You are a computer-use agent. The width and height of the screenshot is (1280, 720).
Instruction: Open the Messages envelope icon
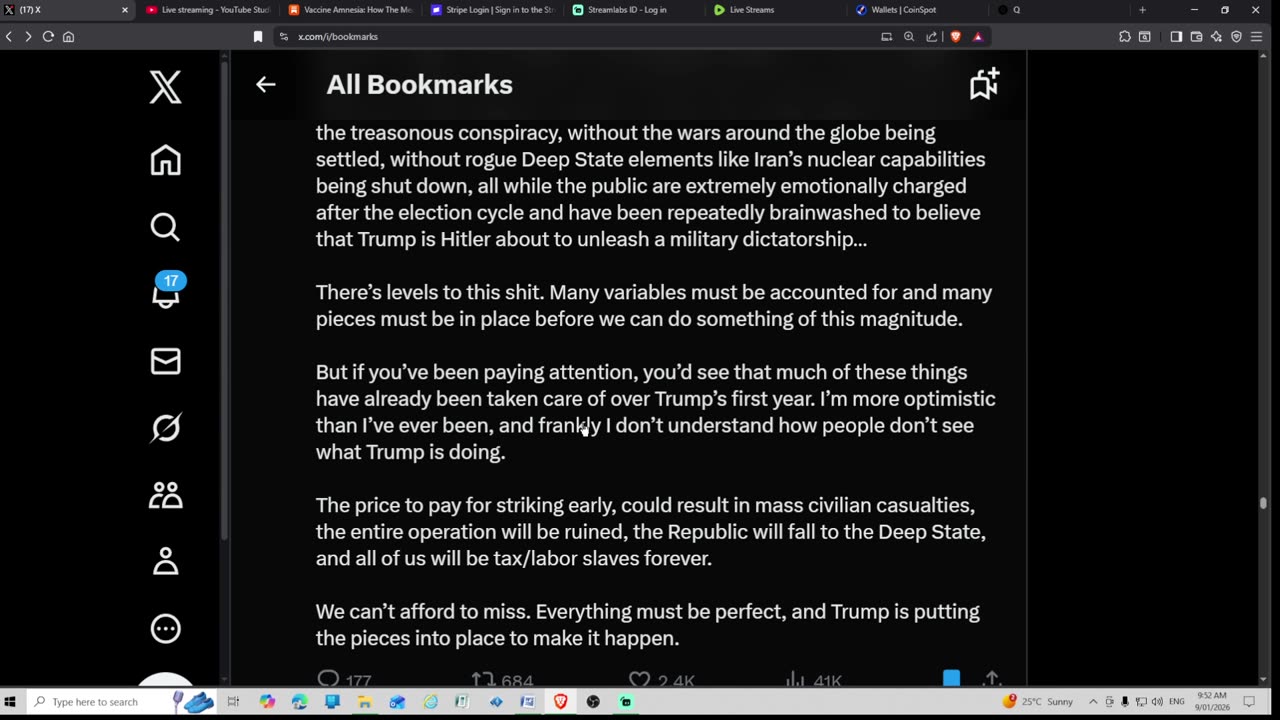(165, 361)
